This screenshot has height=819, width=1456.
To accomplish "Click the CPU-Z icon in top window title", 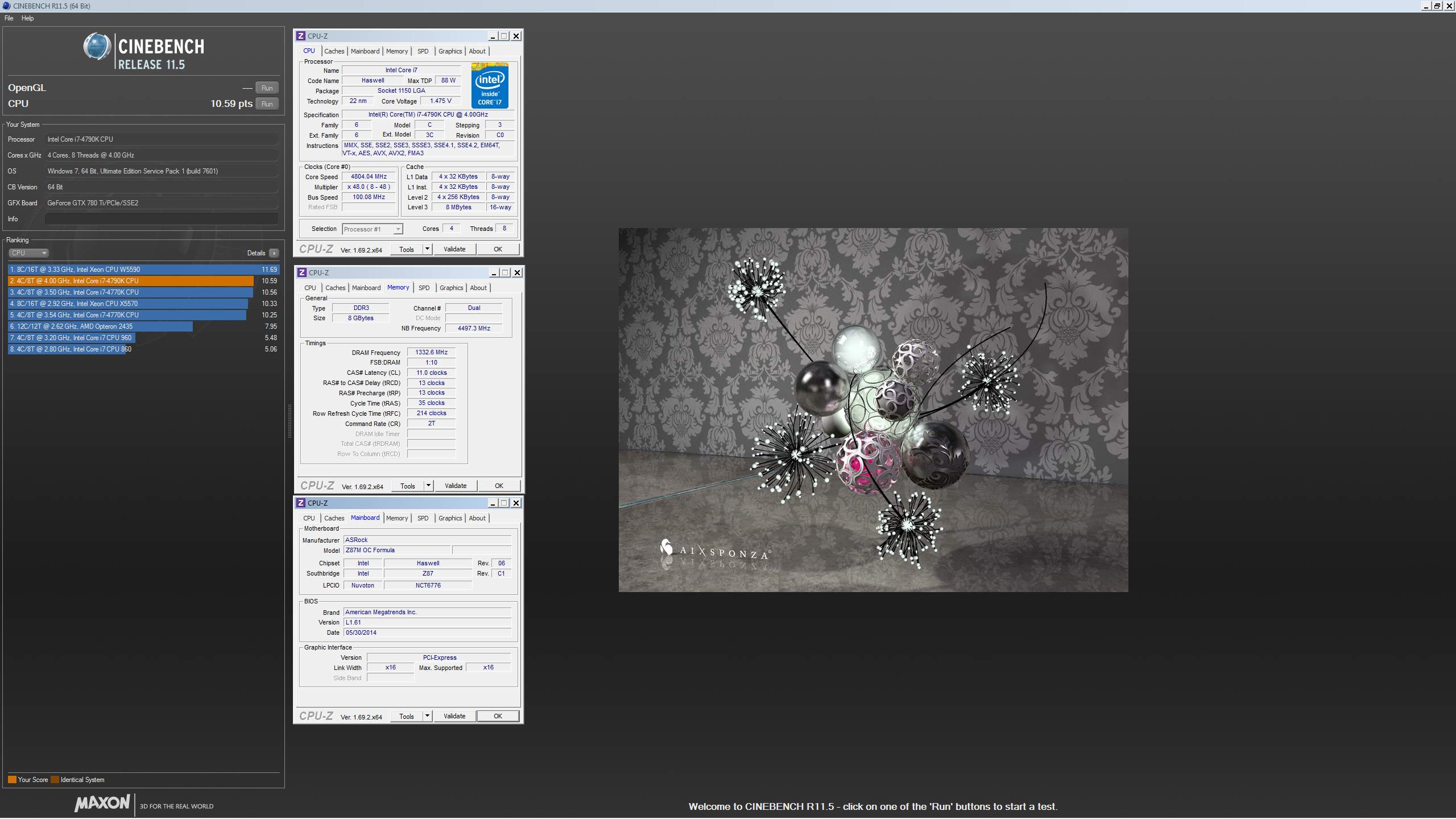I will (301, 36).
